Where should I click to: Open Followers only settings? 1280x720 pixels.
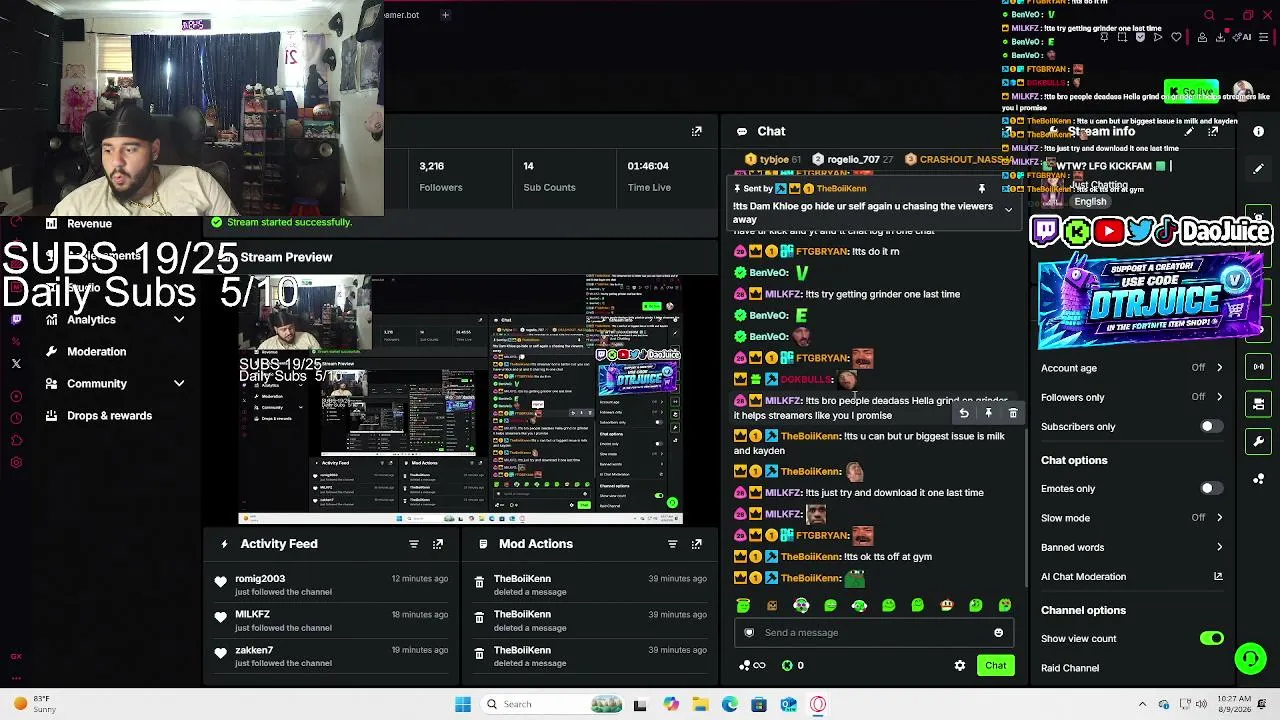coord(1132,397)
